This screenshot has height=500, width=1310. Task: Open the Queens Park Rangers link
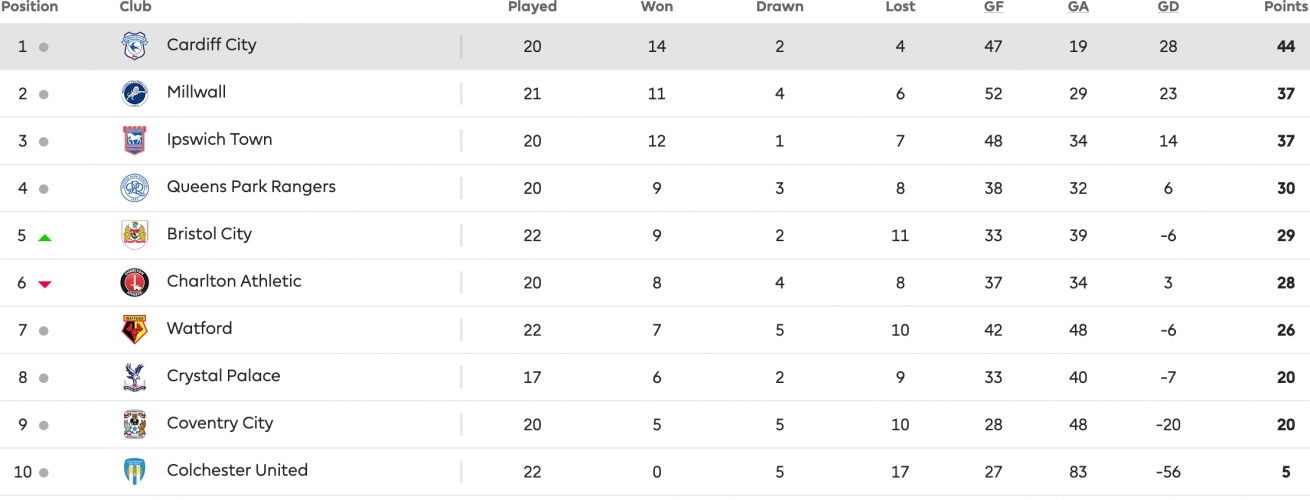pyautogui.click(x=251, y=187)
